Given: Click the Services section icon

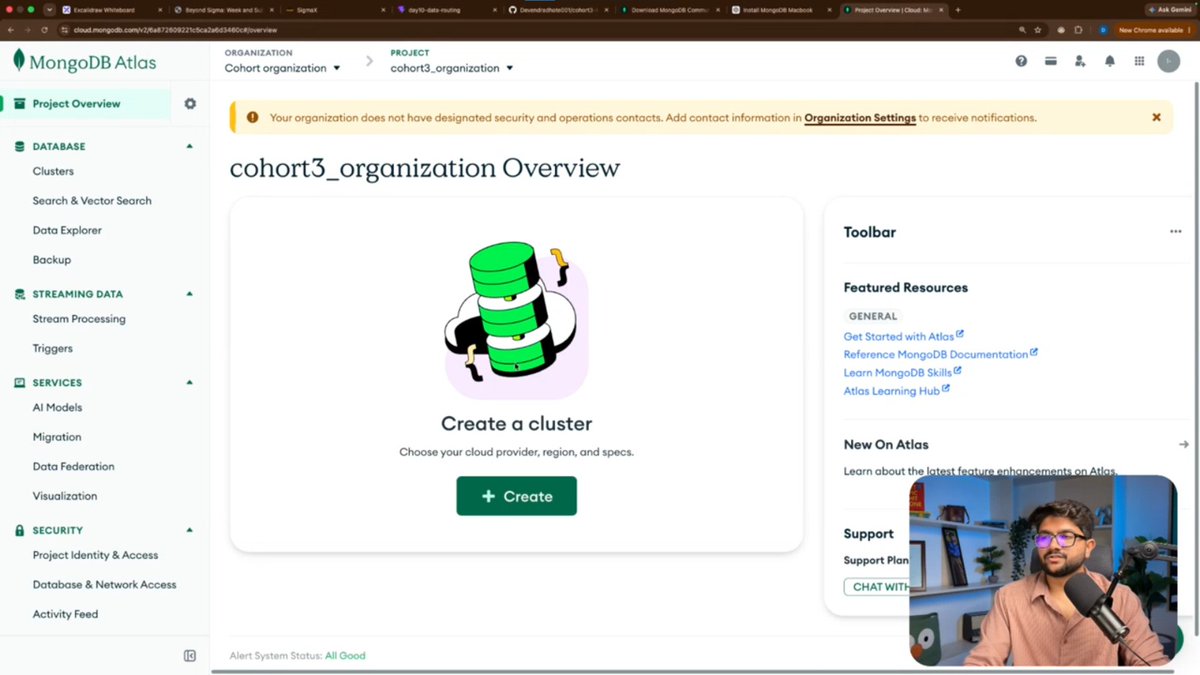Looking at the screenshot, I should click(20, 383).
